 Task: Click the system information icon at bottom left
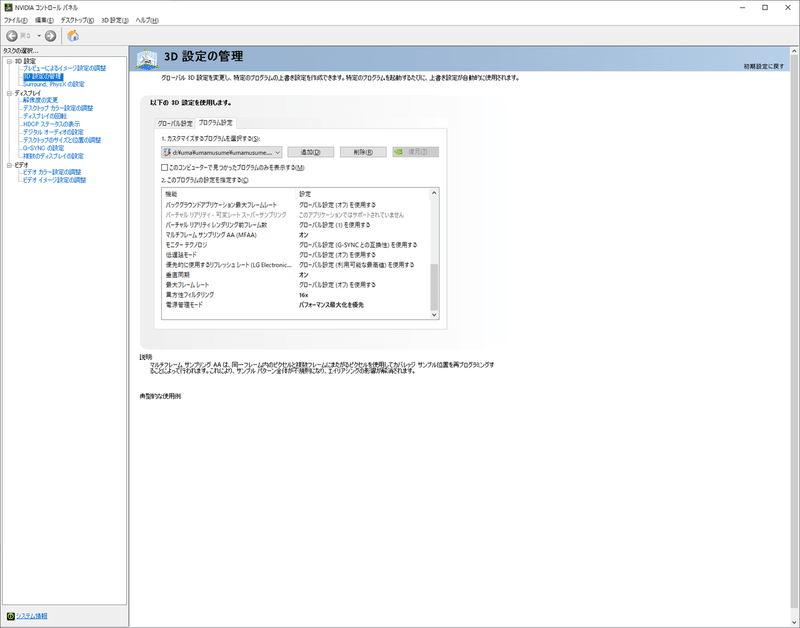click(10, 616)
